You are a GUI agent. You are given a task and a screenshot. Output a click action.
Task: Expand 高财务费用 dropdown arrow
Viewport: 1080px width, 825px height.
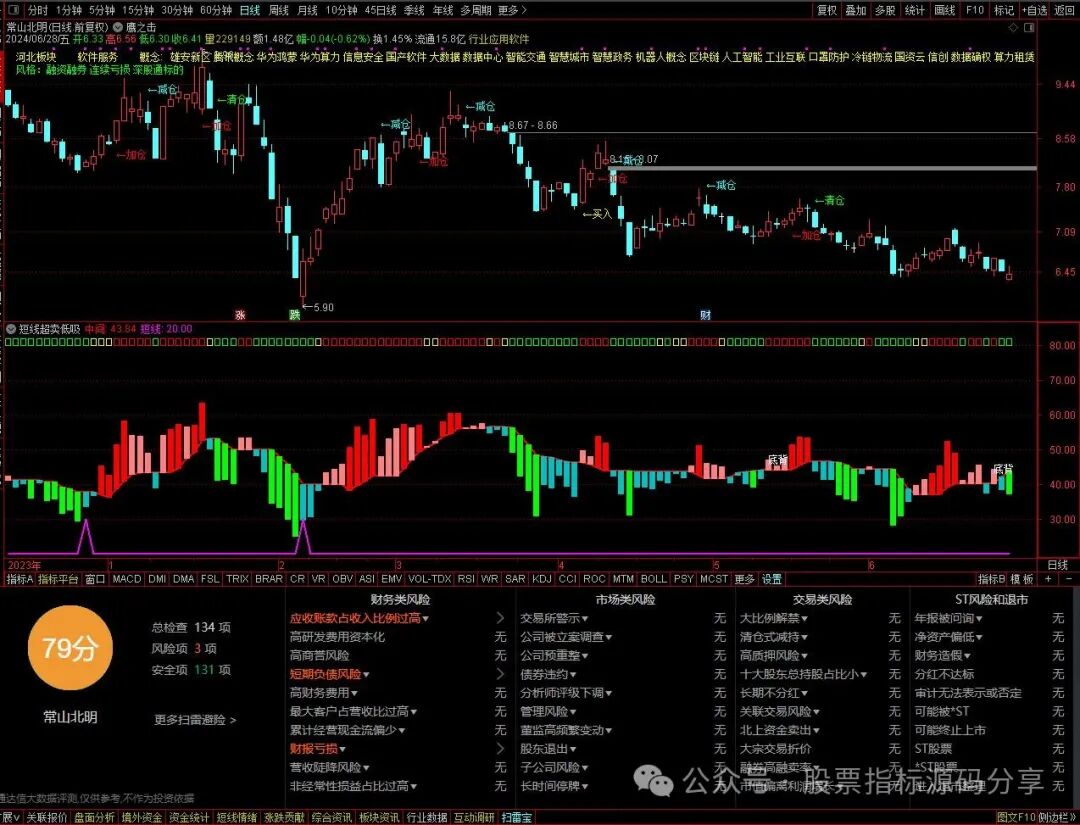tap(355, 693)
